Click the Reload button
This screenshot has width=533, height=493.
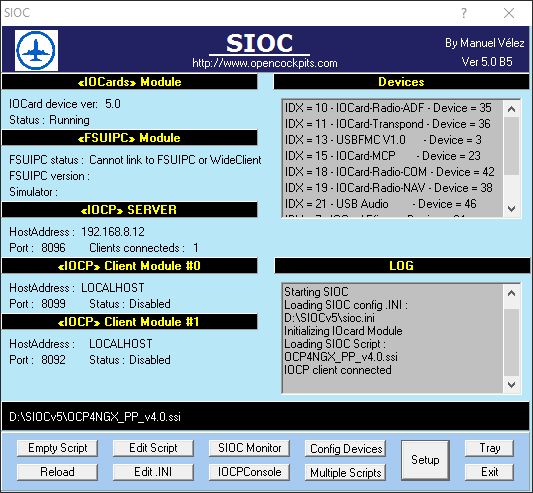click(57, 472)
